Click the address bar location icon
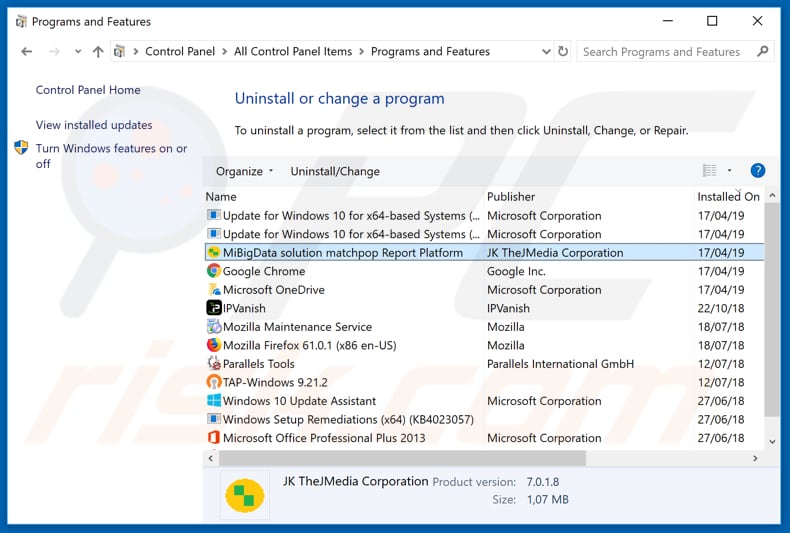790x533 pixels. point(119,51)
